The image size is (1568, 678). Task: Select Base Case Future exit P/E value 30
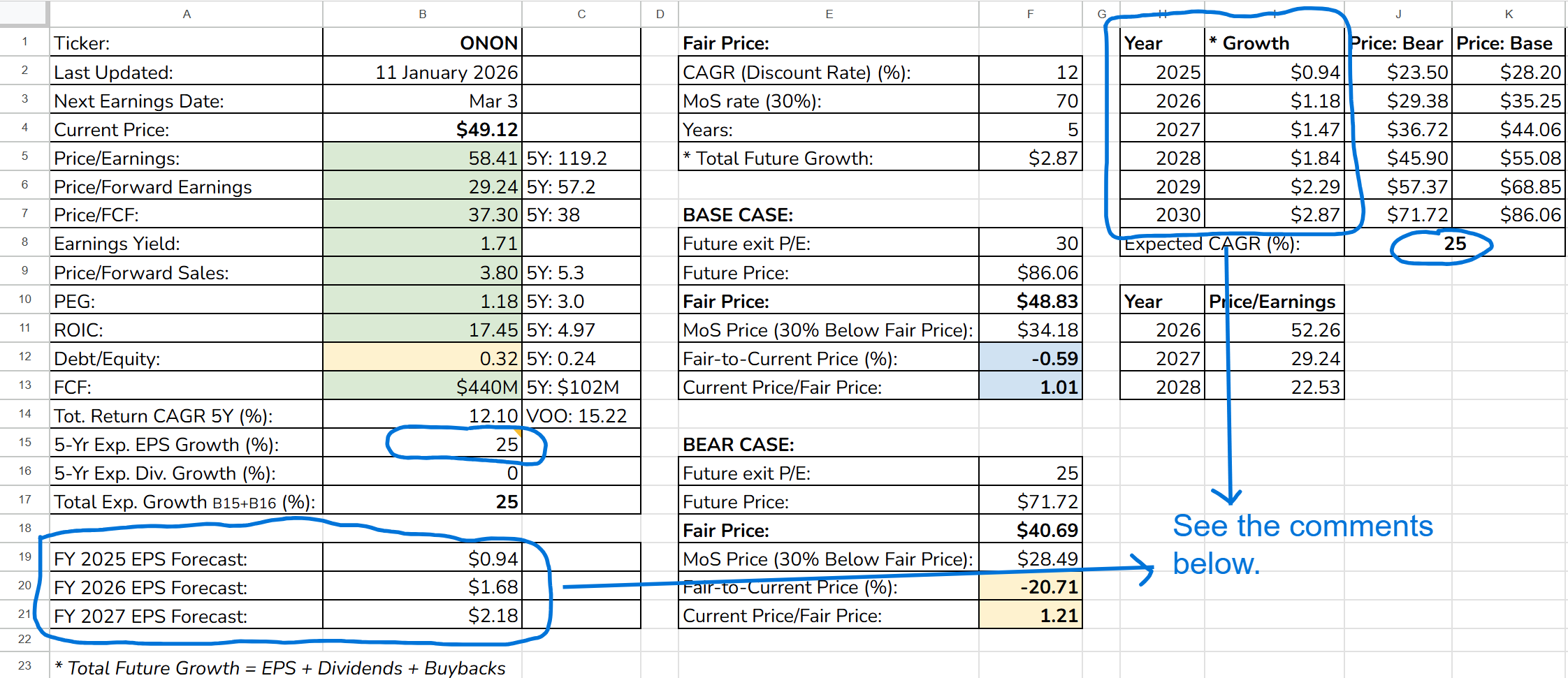point(1031,243)
